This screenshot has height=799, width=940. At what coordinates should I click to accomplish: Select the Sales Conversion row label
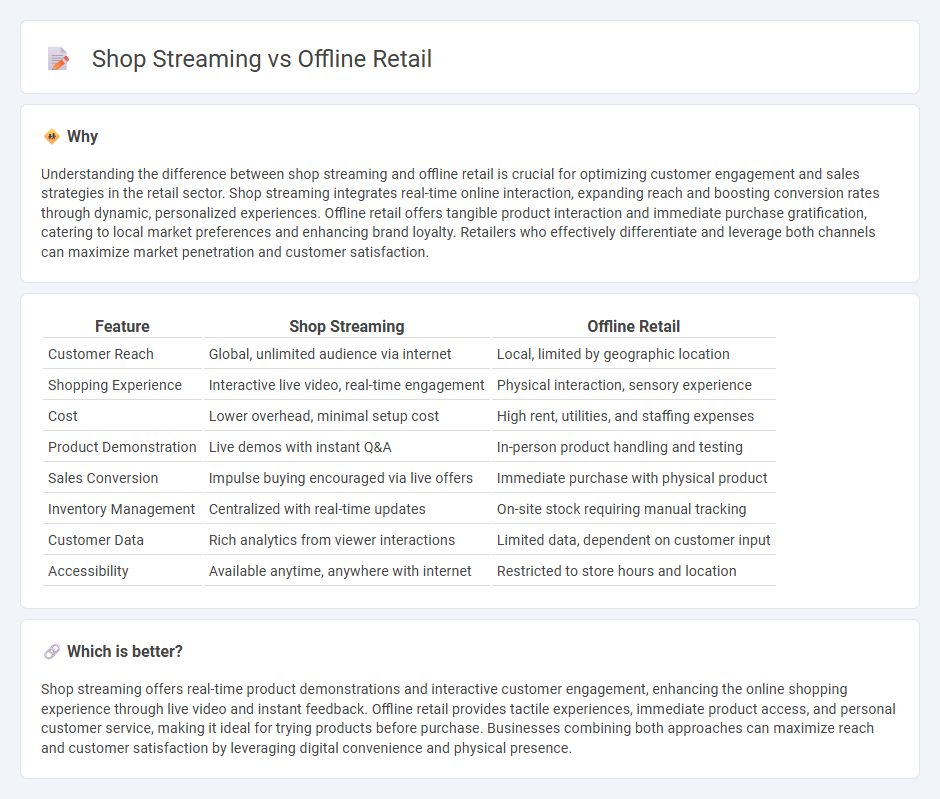[x=103, y=478]
